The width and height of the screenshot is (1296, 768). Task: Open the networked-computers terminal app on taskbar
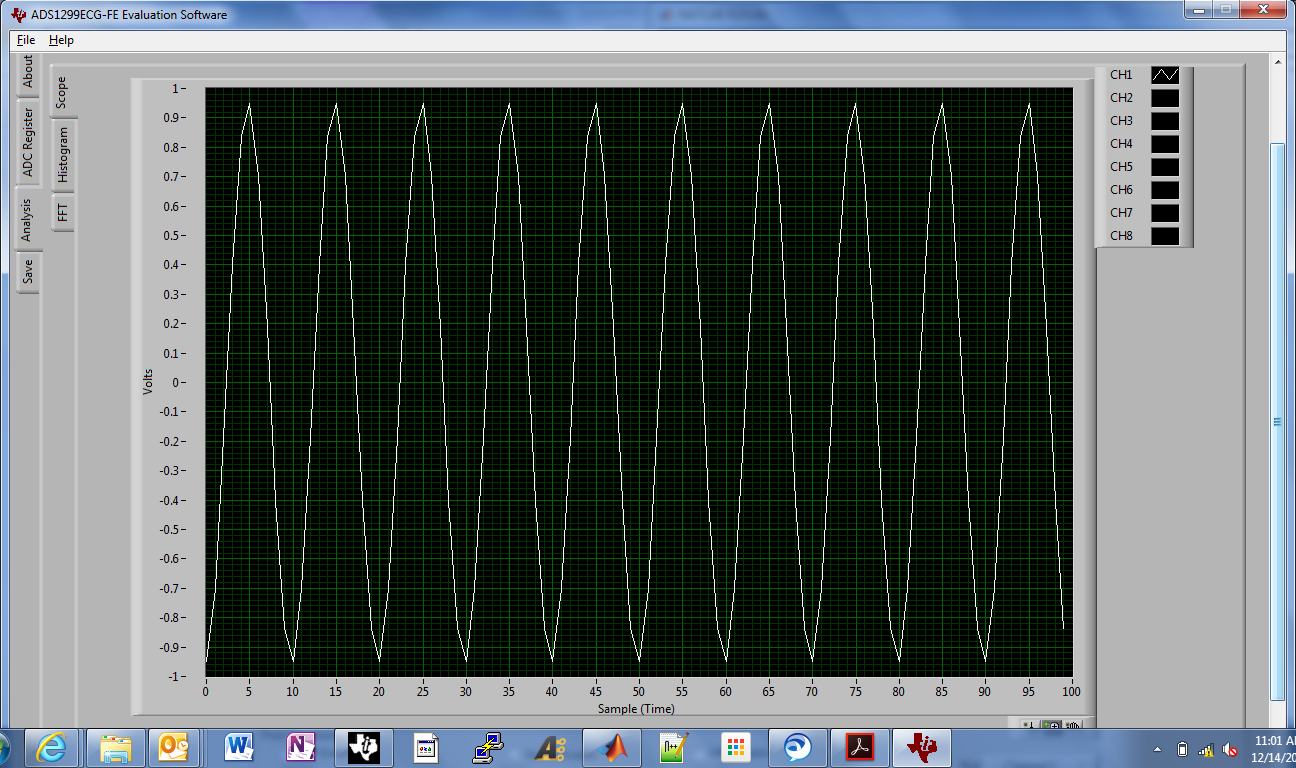[x=488, y=747]
